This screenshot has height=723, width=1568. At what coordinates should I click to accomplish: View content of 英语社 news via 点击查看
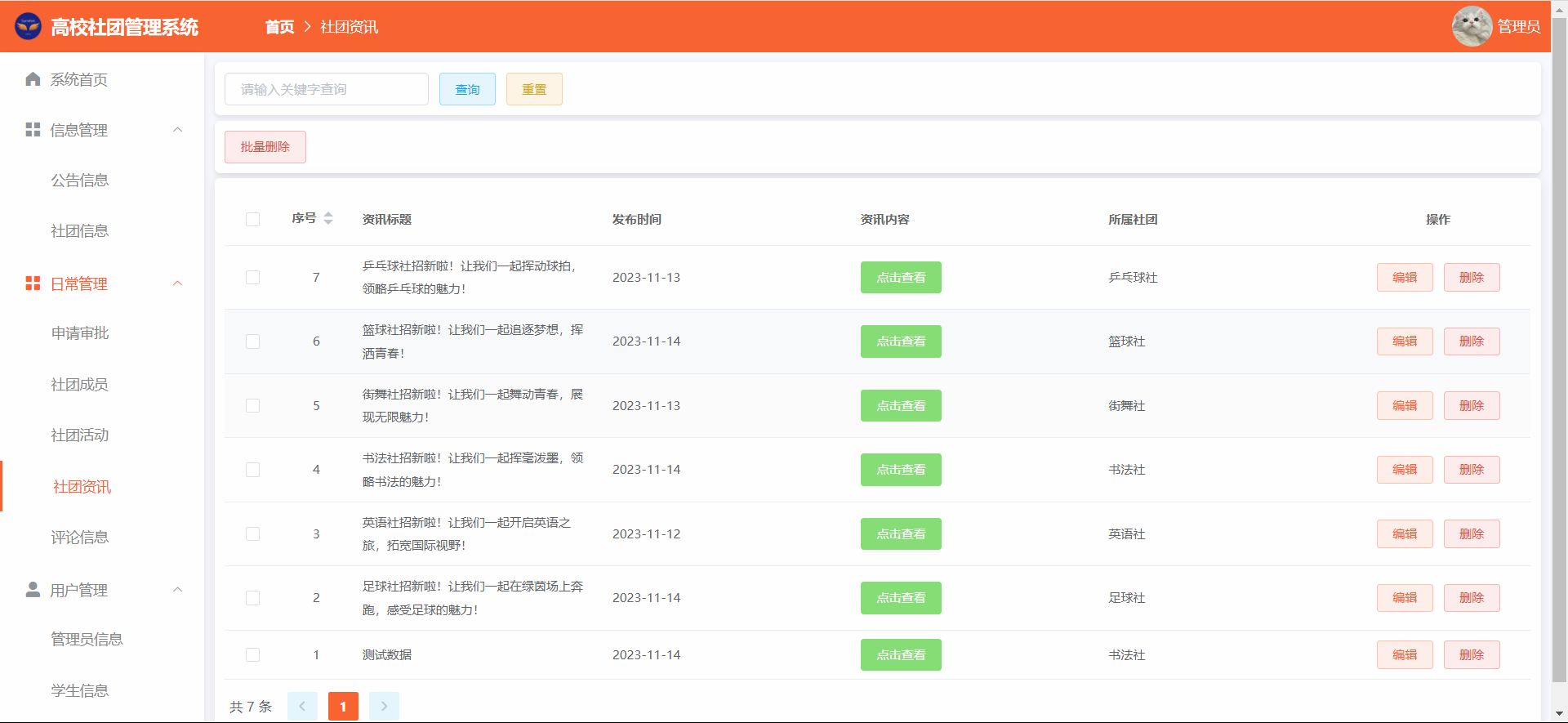coord(901,534)
